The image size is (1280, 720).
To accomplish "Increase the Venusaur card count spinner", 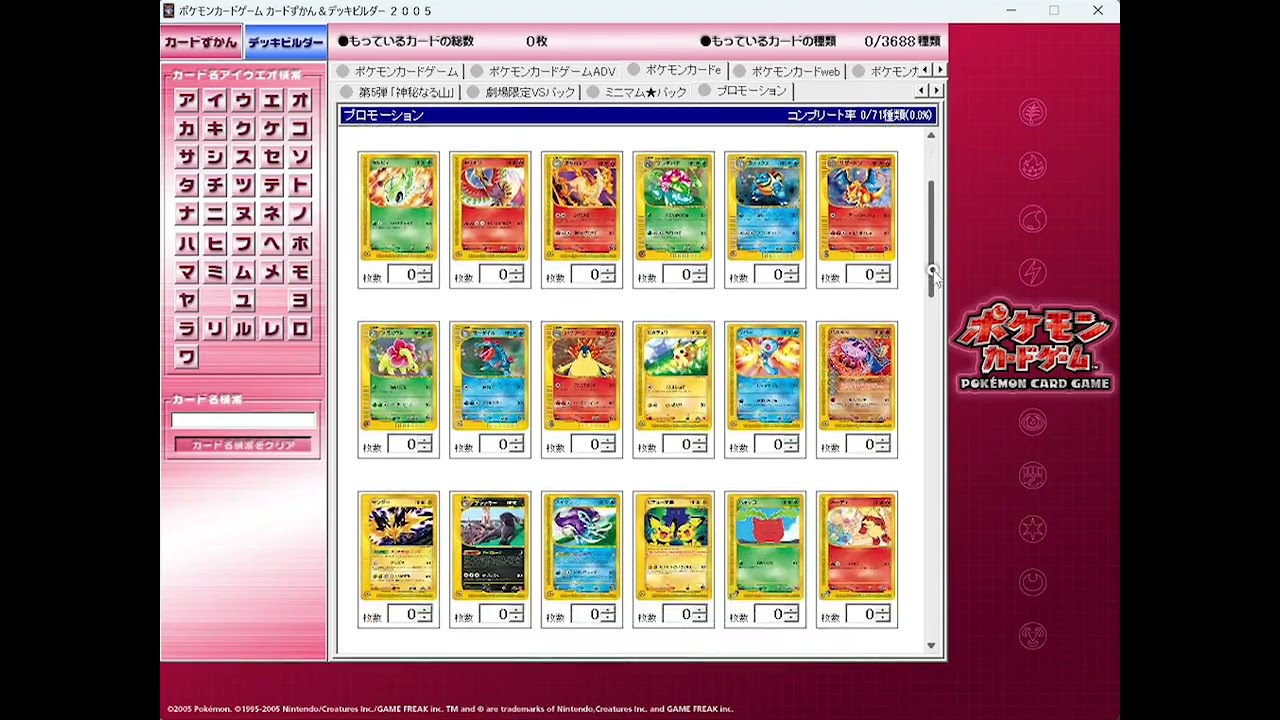I will tap(700, 270).
